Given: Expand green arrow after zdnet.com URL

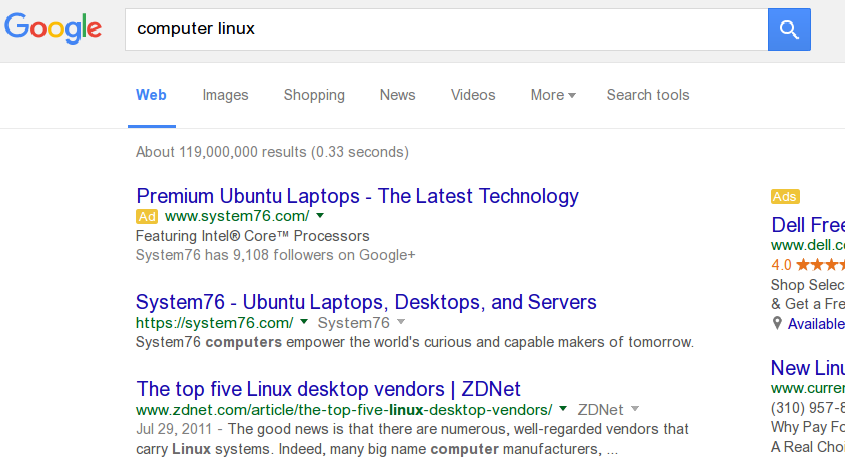Looking at the screenshot, I should pyautogui.click(x=563, y=409).
